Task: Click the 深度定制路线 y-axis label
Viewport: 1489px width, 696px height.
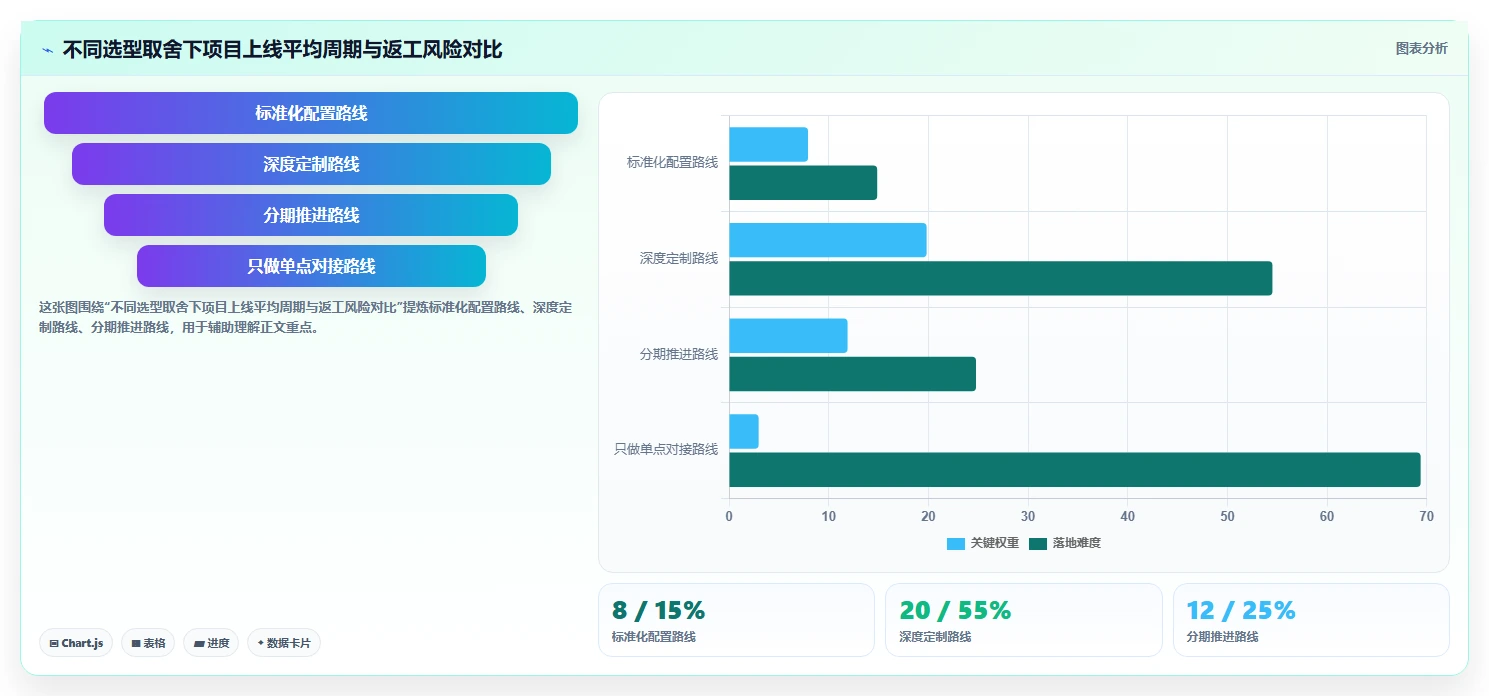Action: click(679, 258)
